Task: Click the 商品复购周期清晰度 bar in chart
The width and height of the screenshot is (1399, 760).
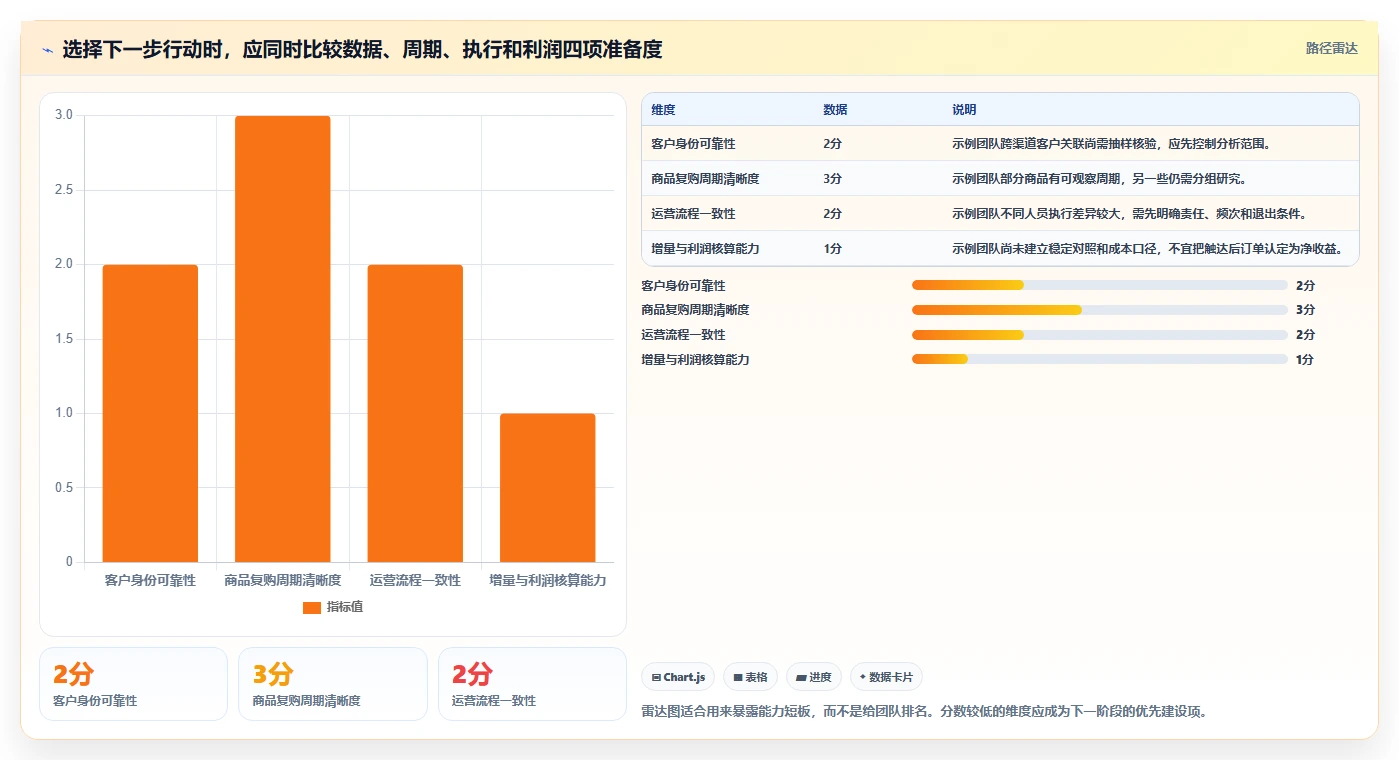Action: (x=282, y=339)
